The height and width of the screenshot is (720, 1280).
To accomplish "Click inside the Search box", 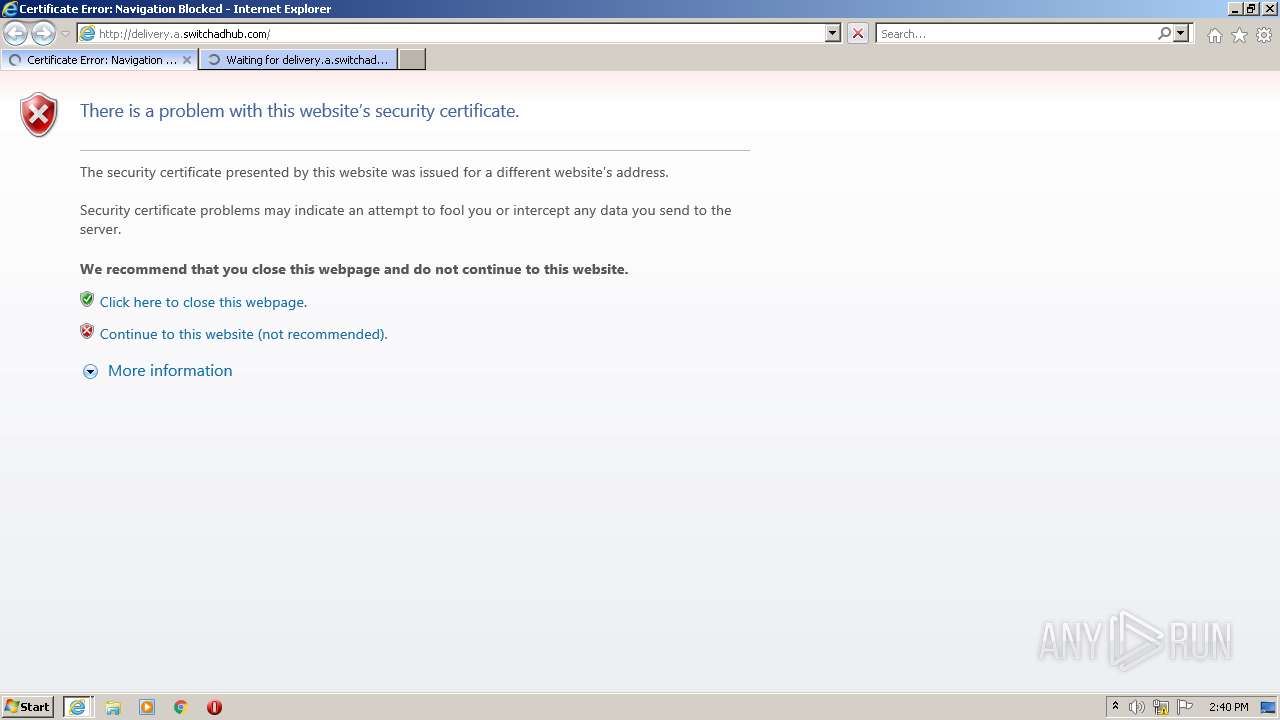I will 1016,33.
